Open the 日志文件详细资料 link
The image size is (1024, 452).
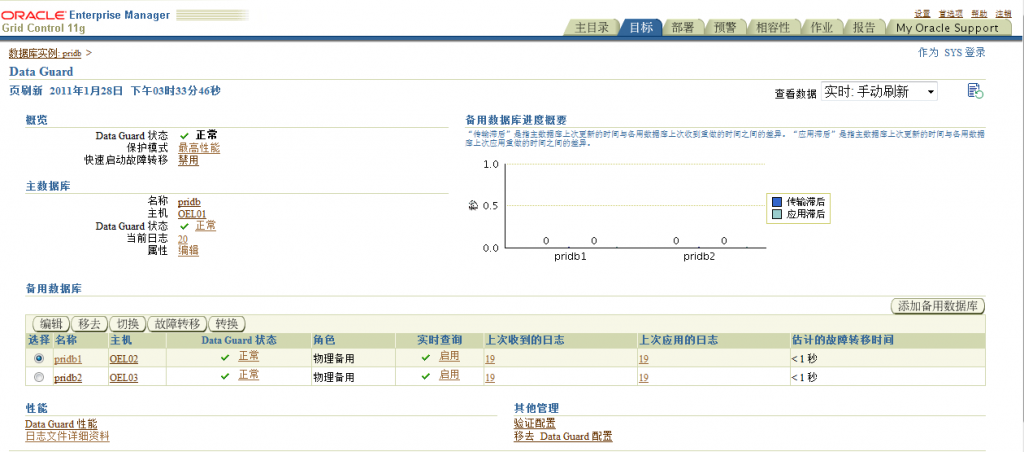(x=67, y=436)
